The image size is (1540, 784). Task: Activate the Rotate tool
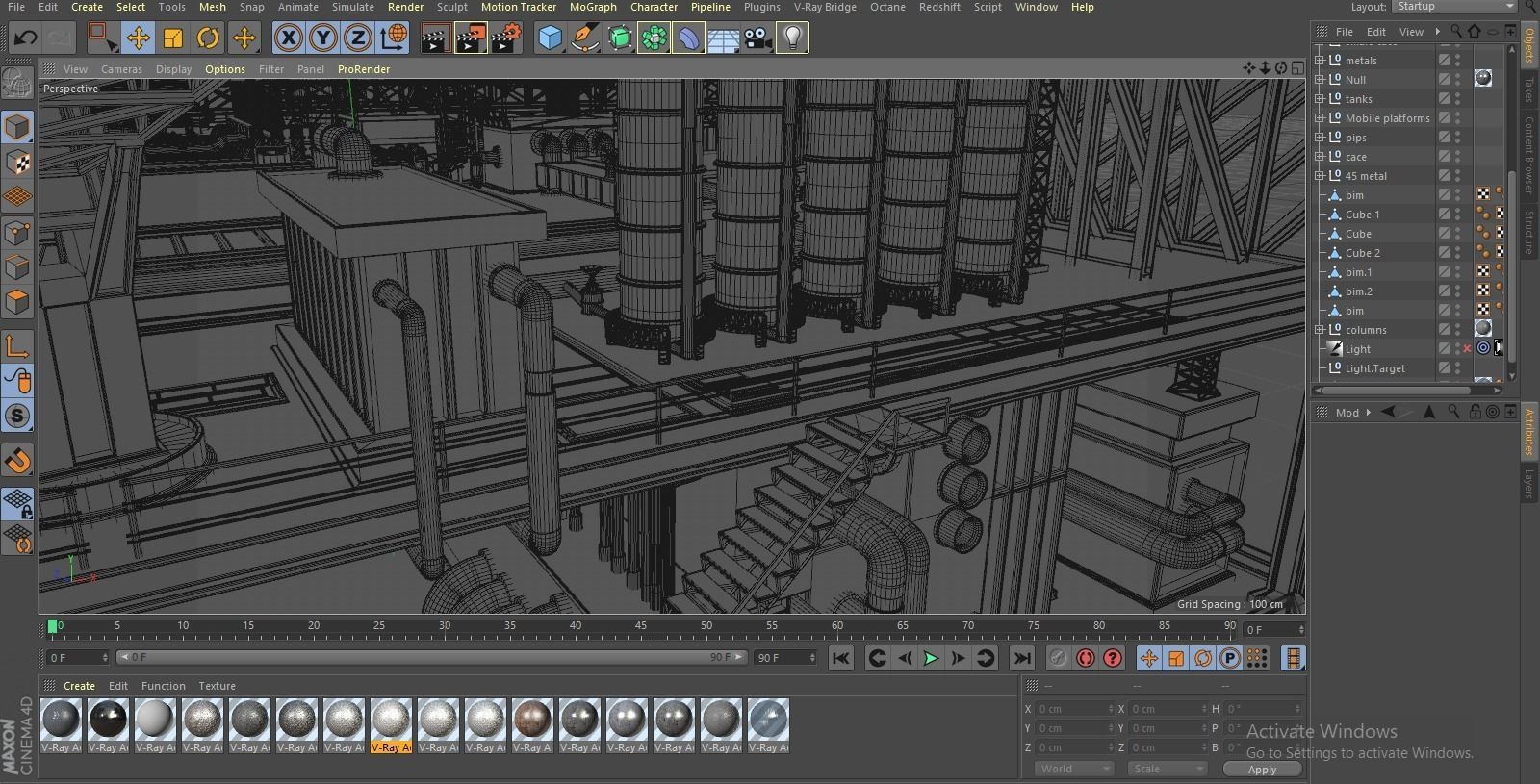[208, 38]
